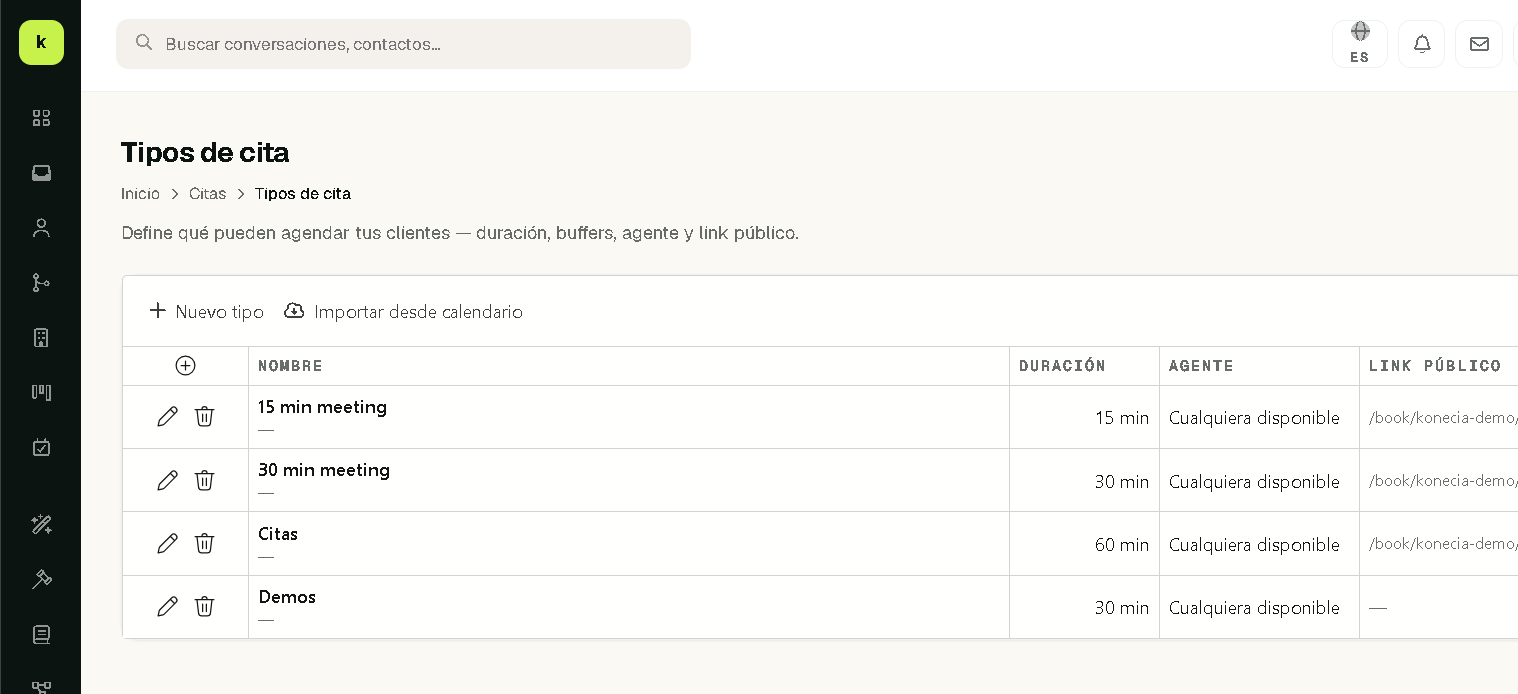Open public link of 30 min meeting
This screenshot has width=1518, height=694.
pos(1443,481)
